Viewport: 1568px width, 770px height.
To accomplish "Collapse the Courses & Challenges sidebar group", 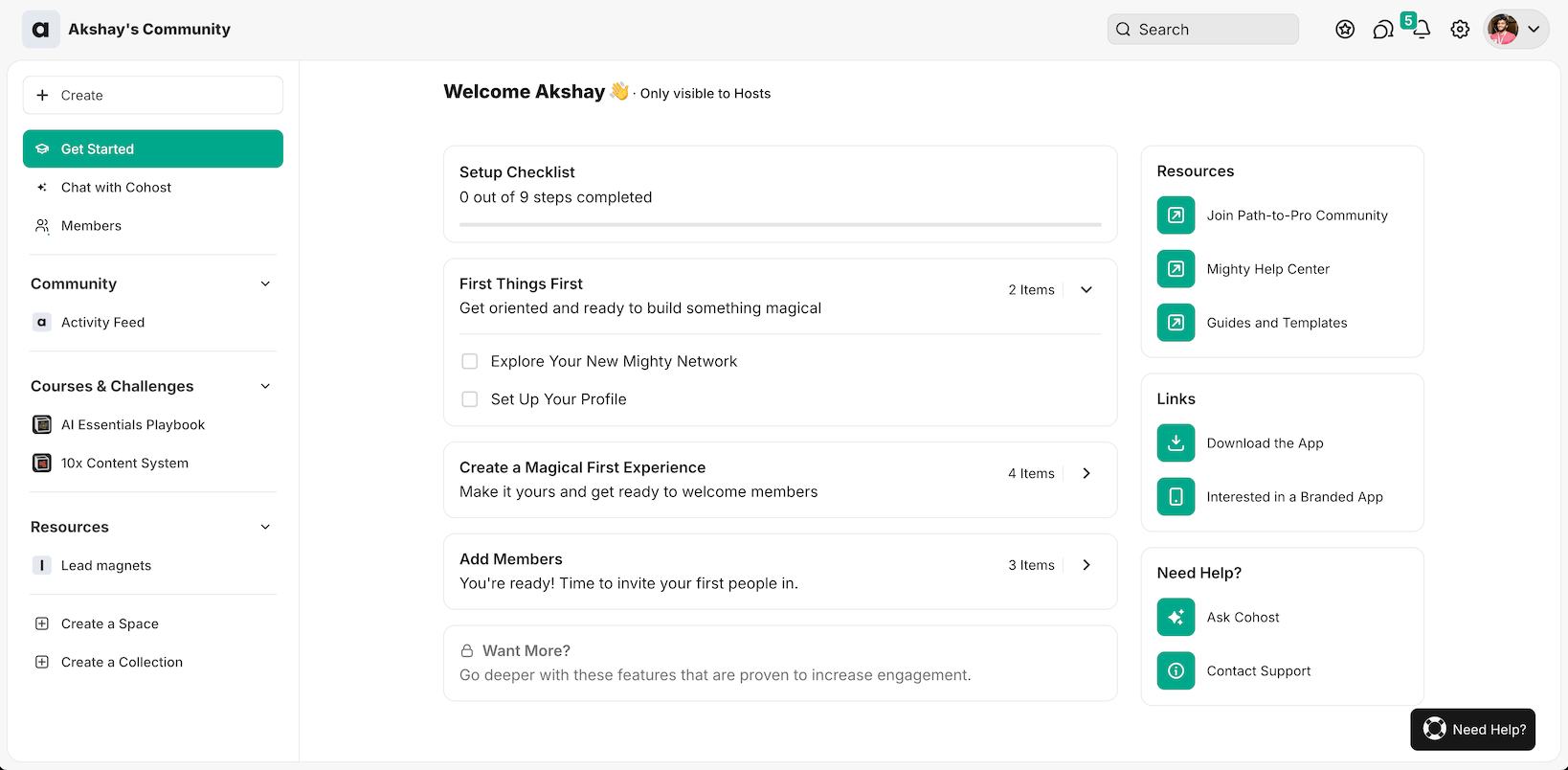I will (x=265, y=386).
